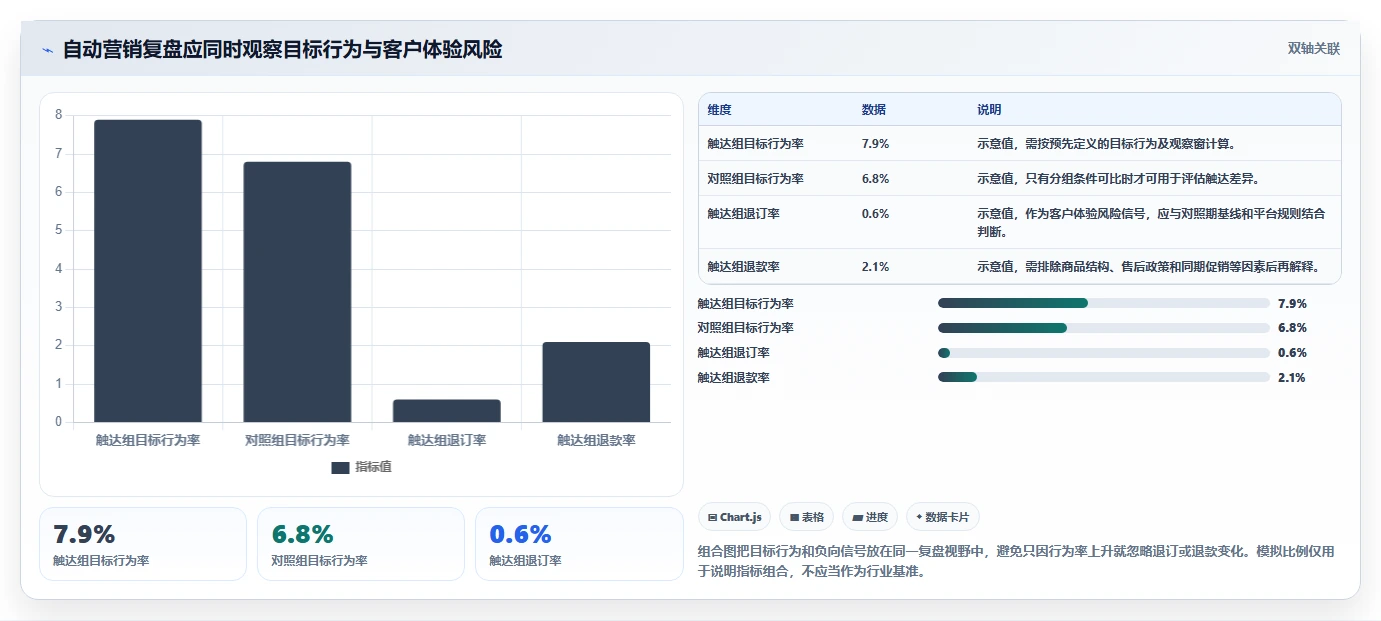Click the 指标值 legend label
Screen dimensions: 1381x621
(x=373, y=467)
